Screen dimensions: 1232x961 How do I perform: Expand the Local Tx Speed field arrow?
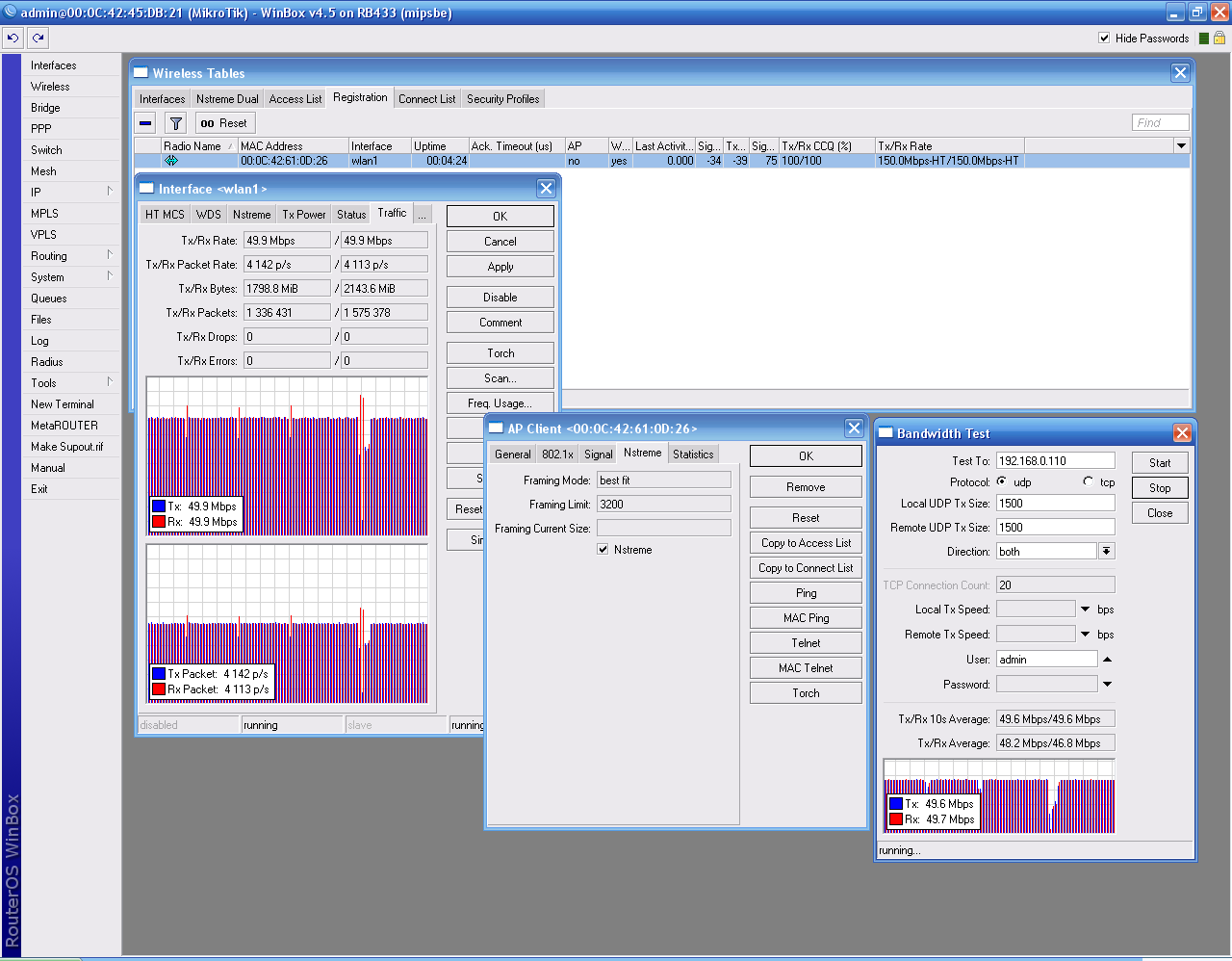(x=1086, y=610)
